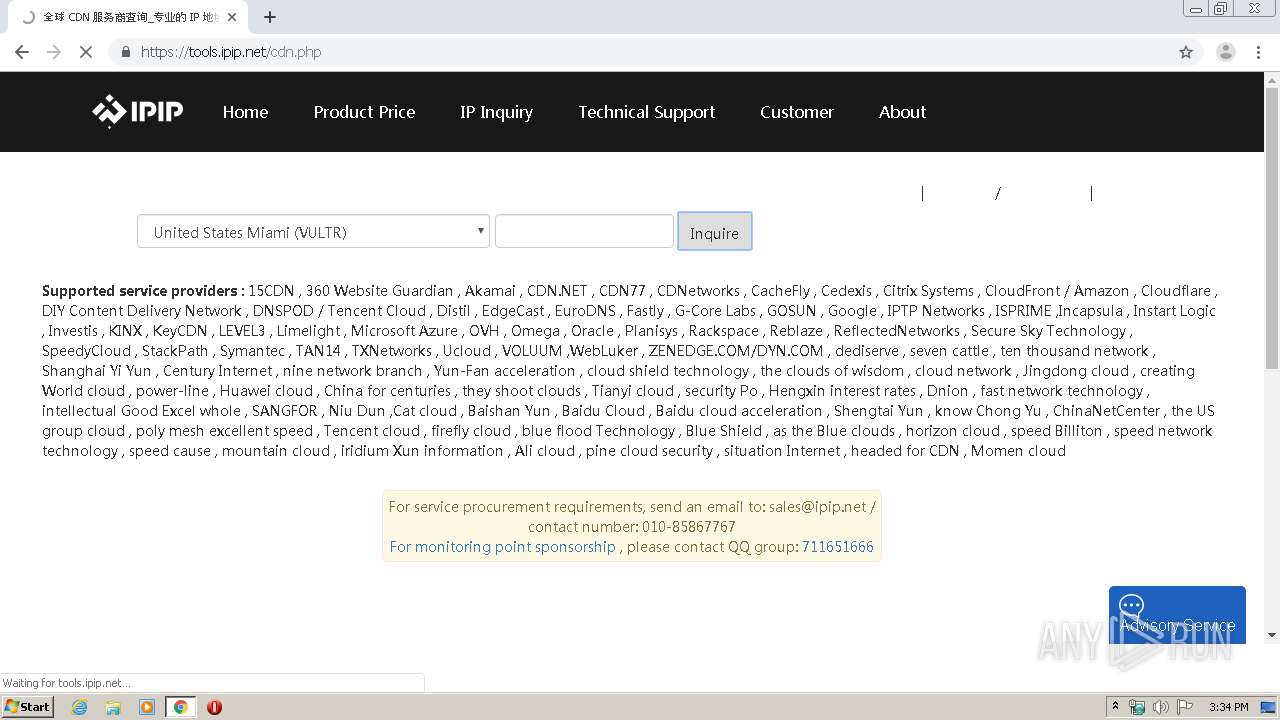Bookmark this page with the star icon
This screenshot has width=1280, height=720.
1186,52
